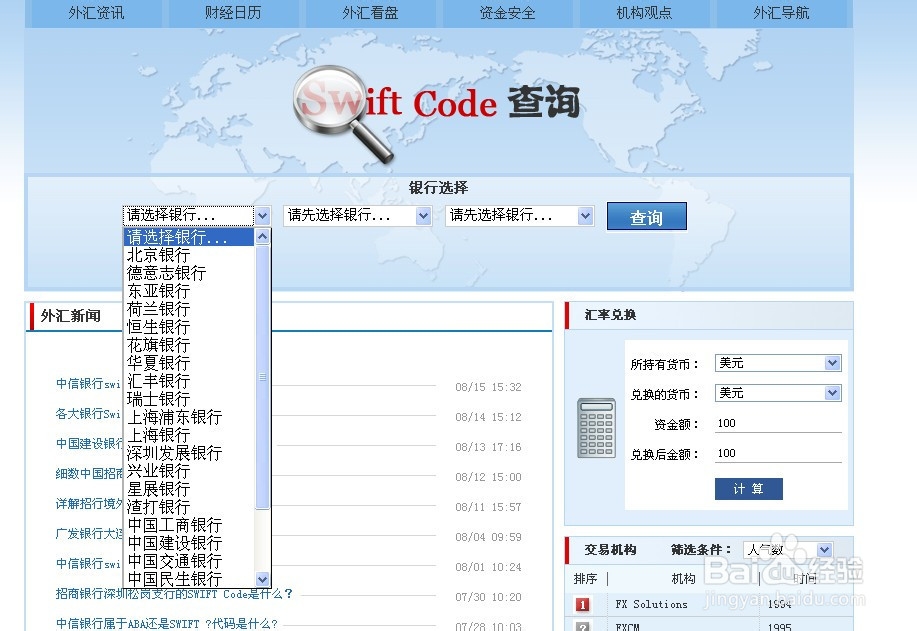The height and width of the screenshot is (631, 917).
Task: Open the second 请先选择银行 dropdown
Action: click(x=357, y=216)
